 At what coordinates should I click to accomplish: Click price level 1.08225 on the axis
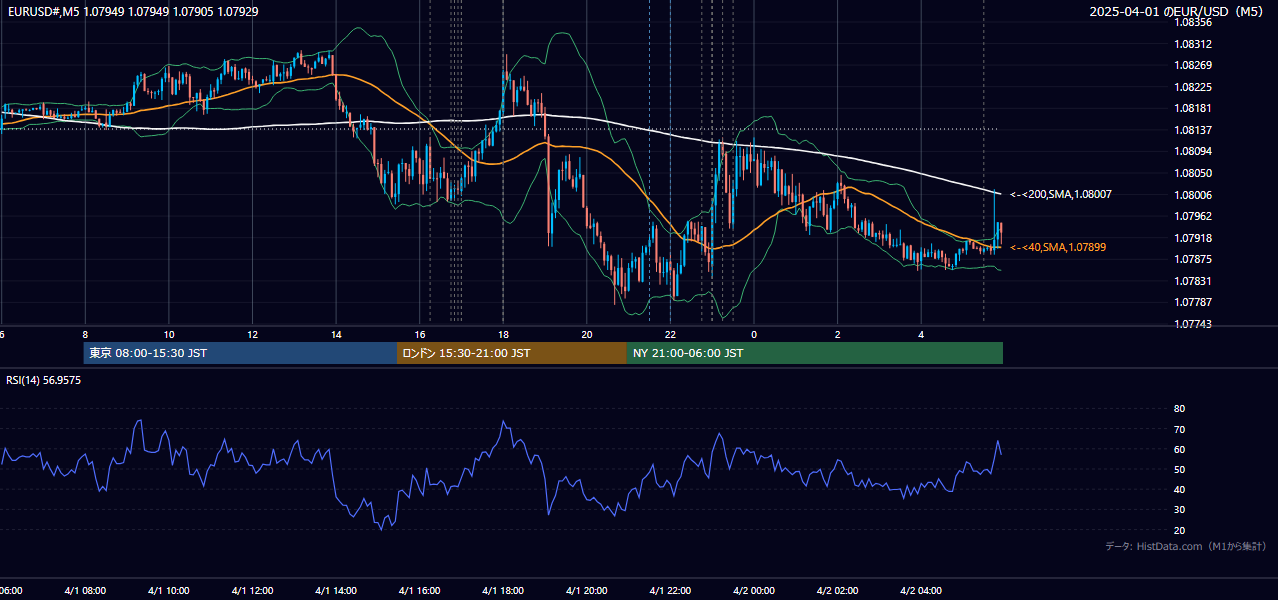(x=1193, y=87)
